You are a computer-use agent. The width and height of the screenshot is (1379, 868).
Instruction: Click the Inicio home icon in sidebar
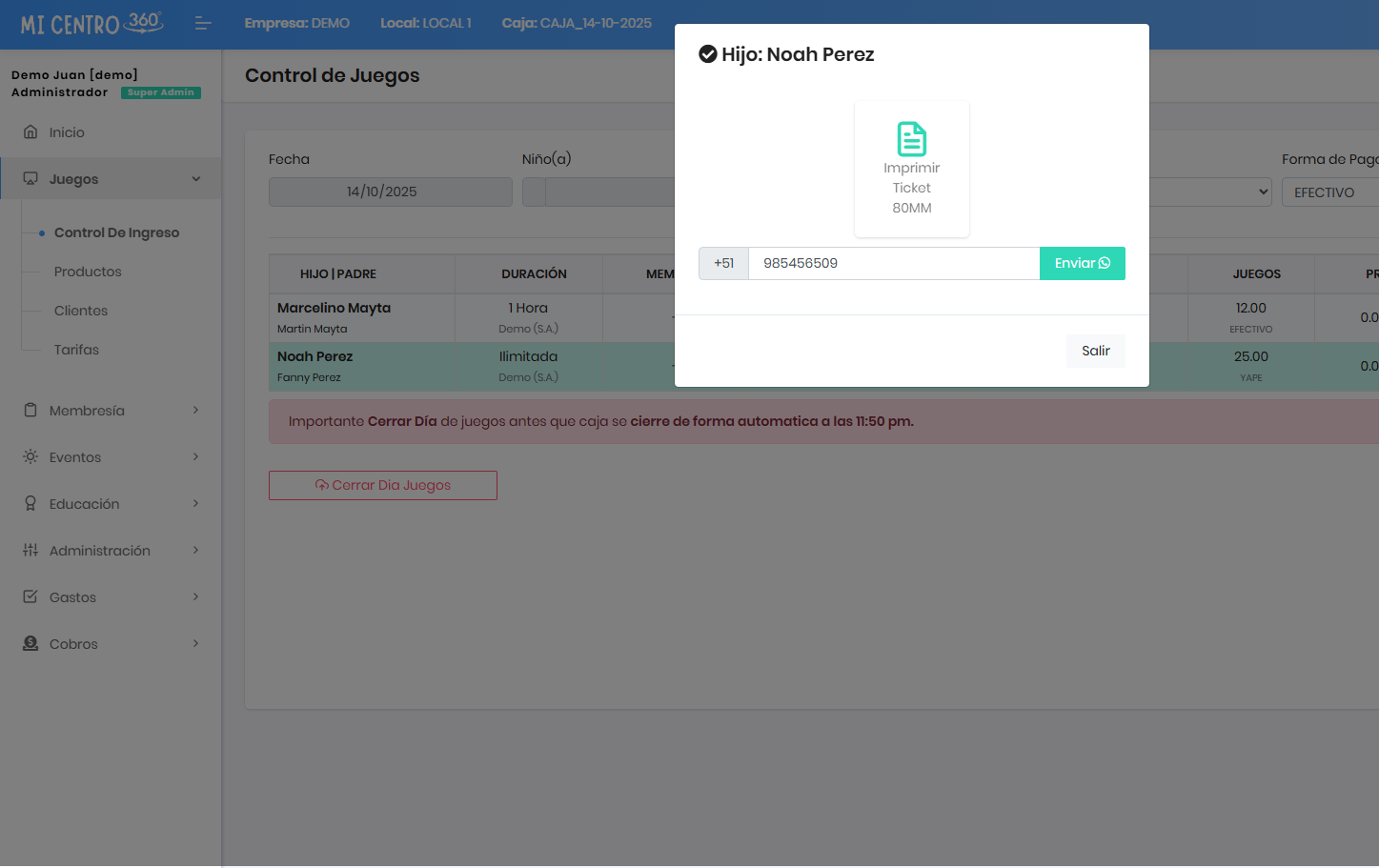pos(30,132)
